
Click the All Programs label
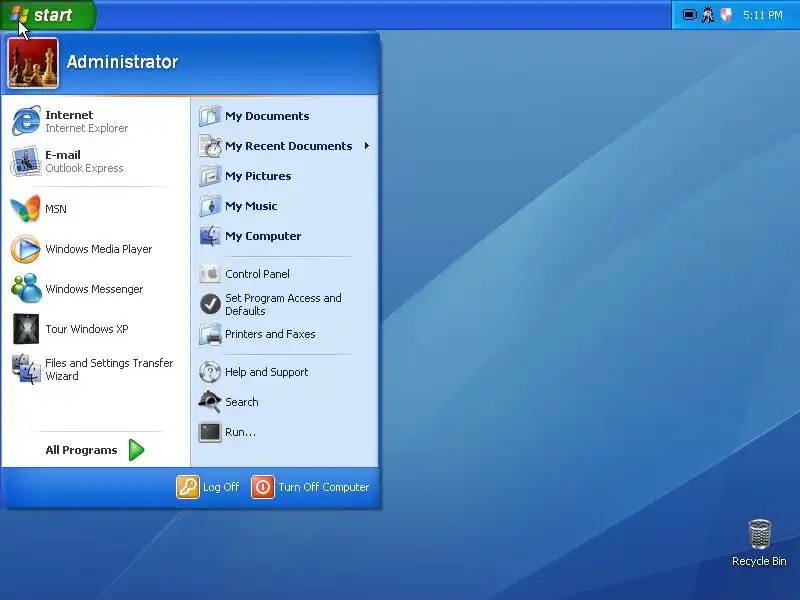click(81, 450)
